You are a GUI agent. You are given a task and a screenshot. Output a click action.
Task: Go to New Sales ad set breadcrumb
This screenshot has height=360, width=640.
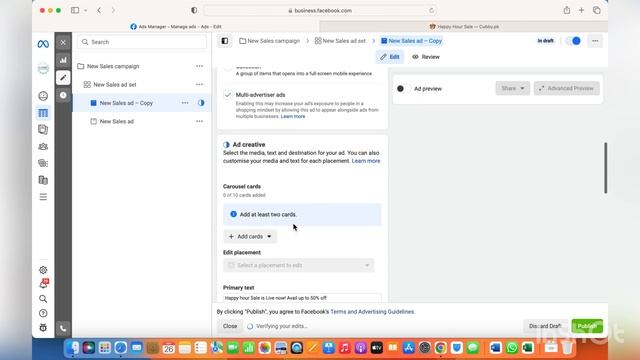pos(340,41)
